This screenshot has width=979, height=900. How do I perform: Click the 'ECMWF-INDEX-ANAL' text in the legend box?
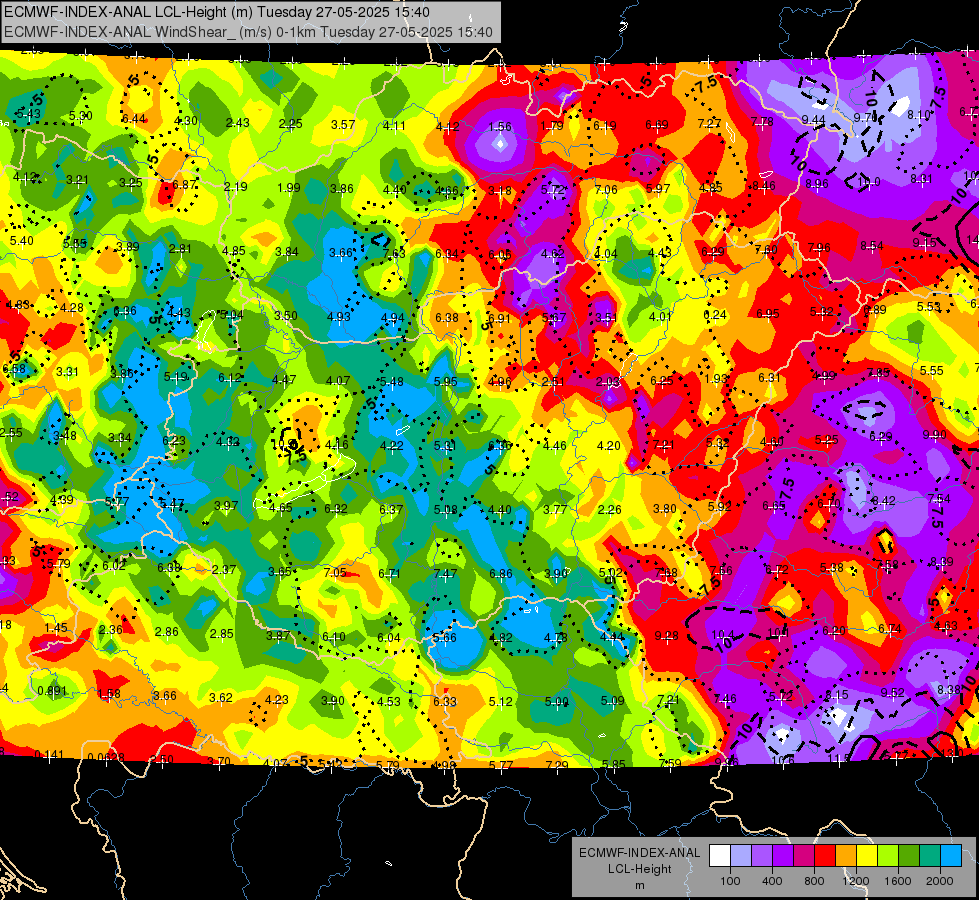639,853
